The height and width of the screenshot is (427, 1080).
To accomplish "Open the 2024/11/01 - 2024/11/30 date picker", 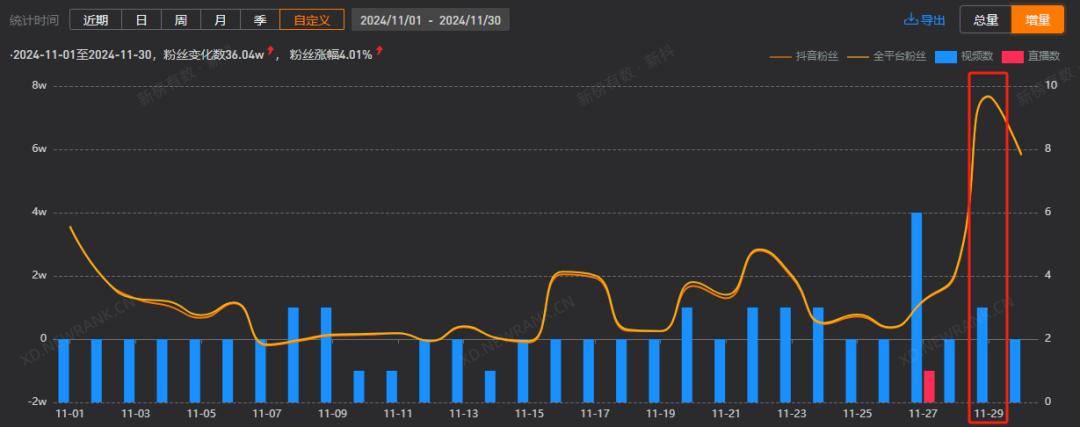I will [x=430, y=20].
